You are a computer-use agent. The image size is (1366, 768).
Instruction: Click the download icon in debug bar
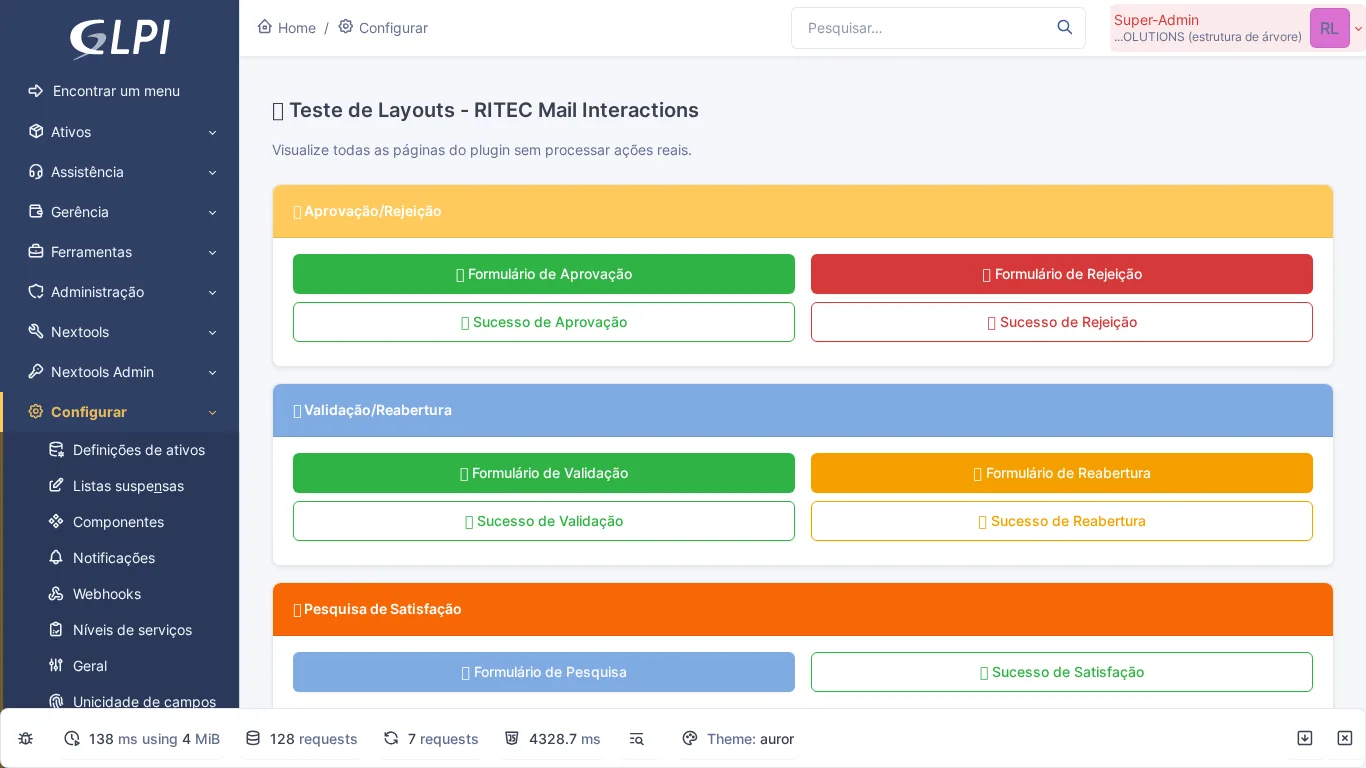click(x=1305, y=738)
